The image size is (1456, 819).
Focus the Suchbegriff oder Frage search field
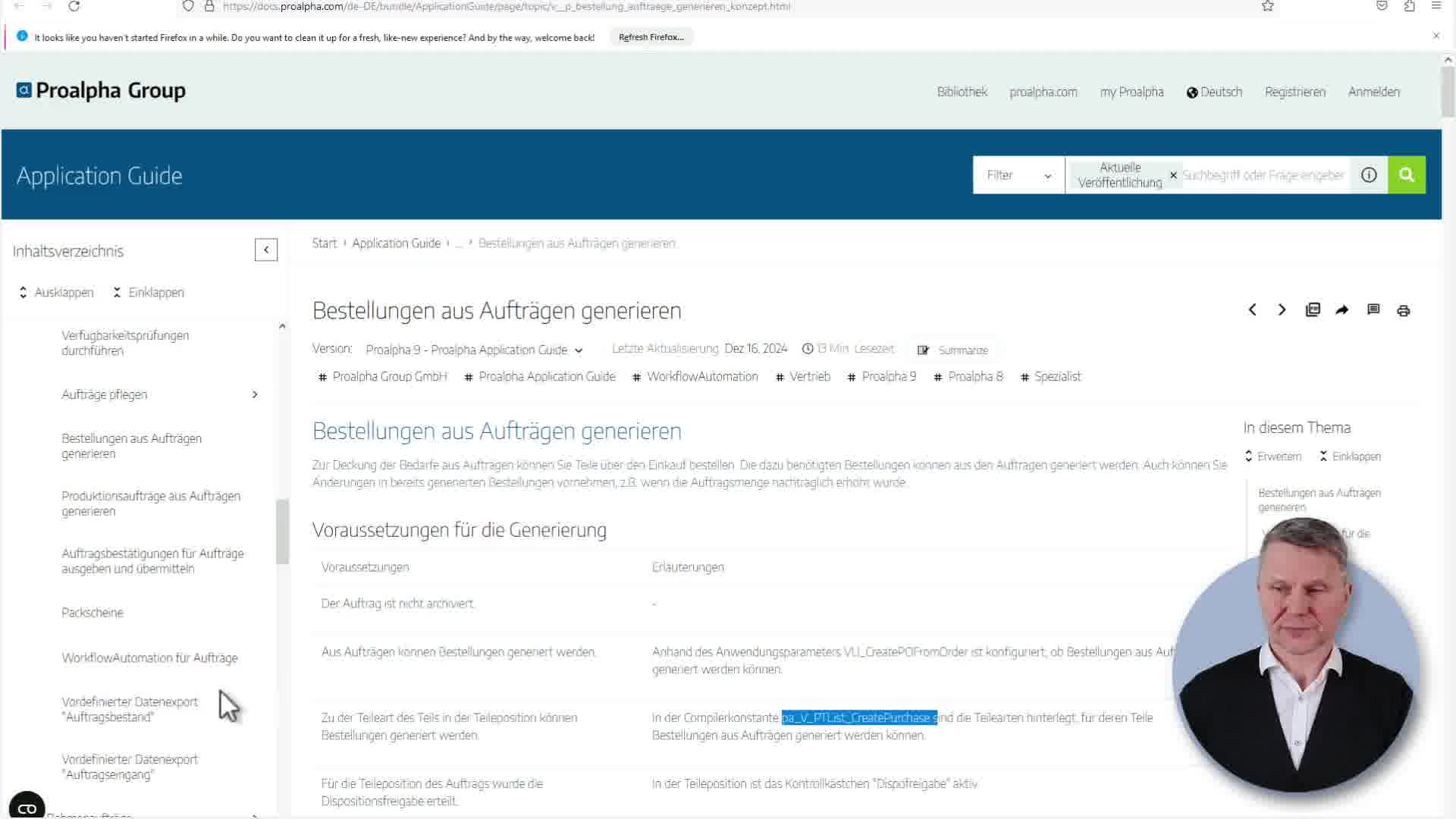point(1263,175)
